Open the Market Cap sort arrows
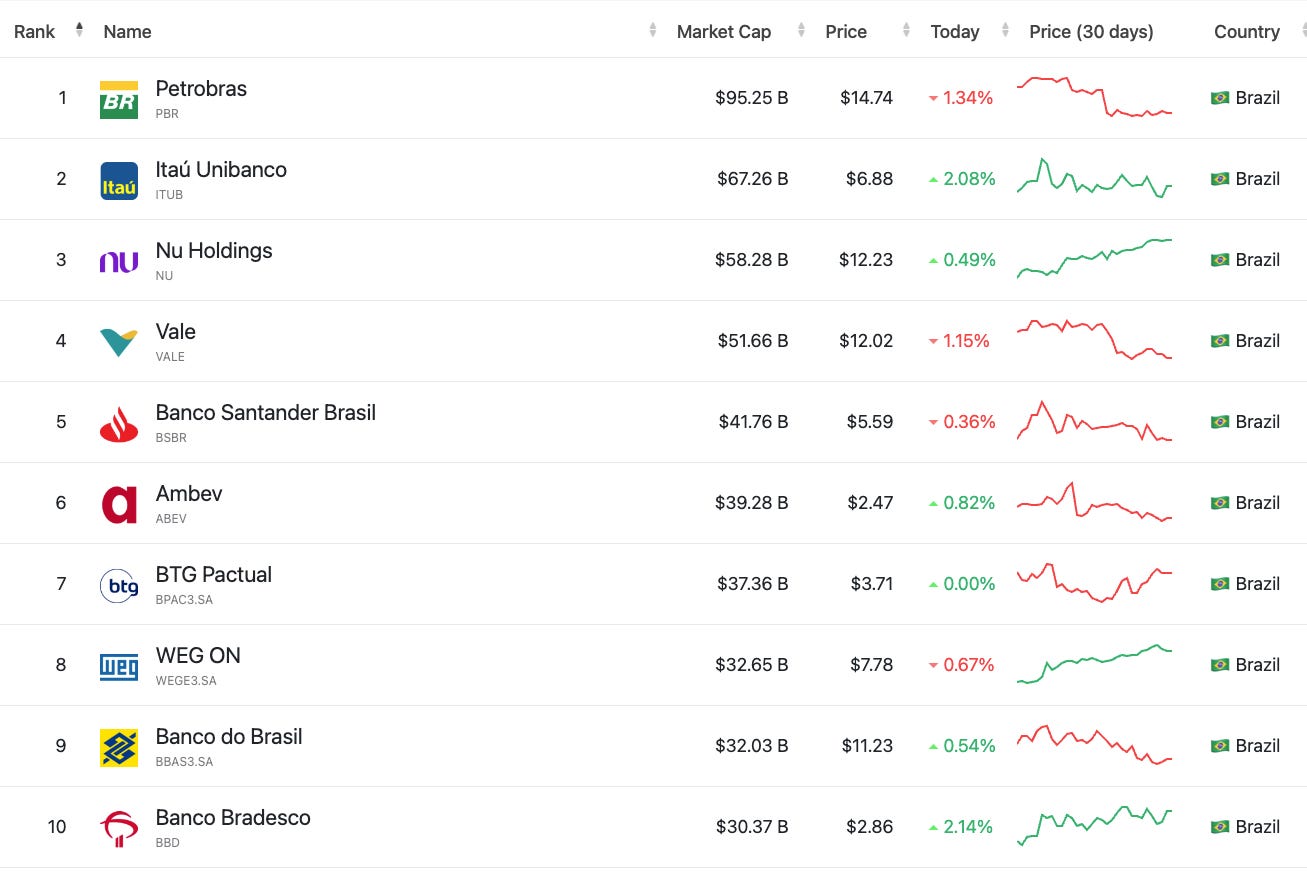Screen dimensions: 1307x871 pyautogui.click(x=801, y=30)
